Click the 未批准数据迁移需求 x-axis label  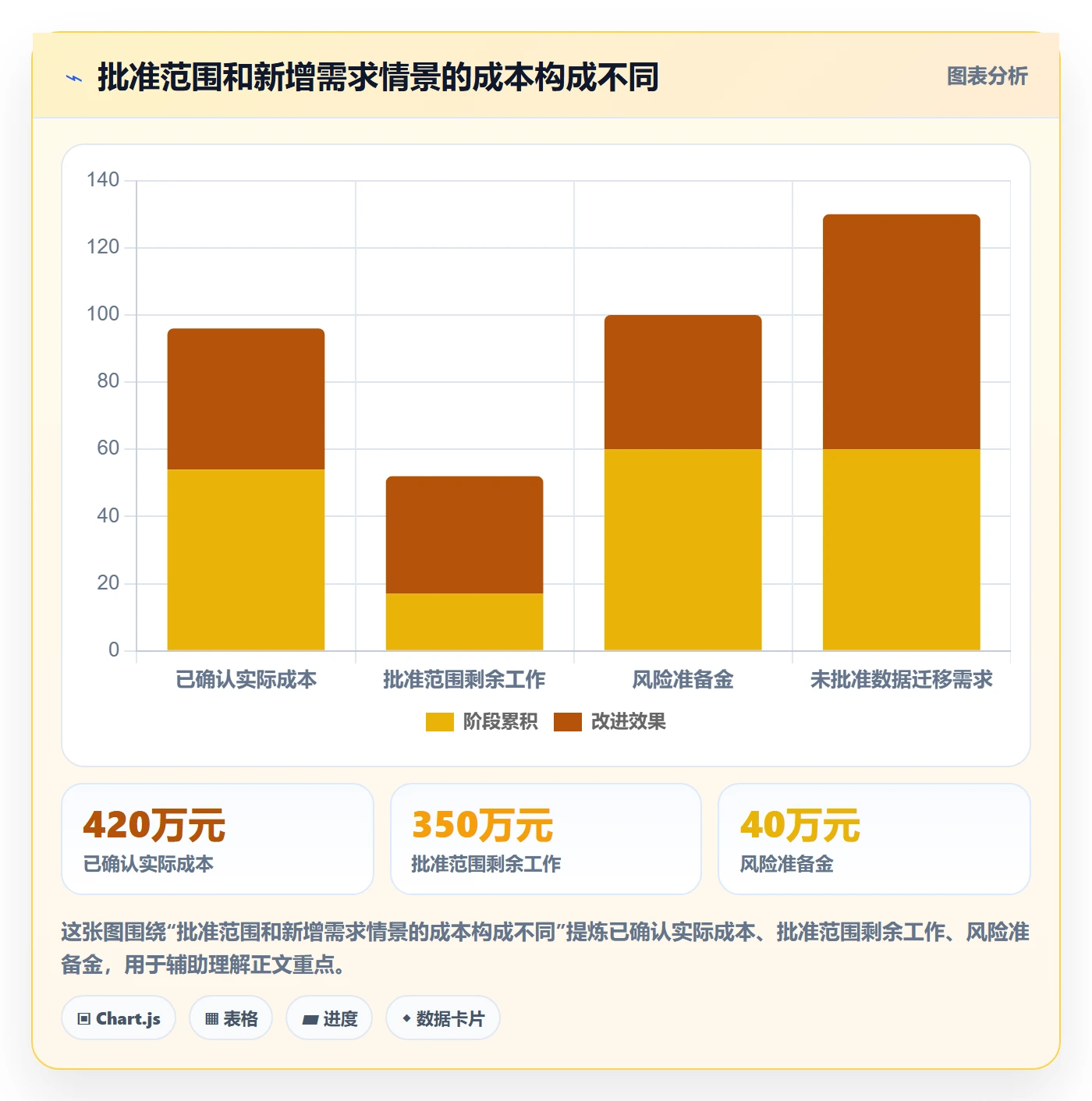(901, 680)
